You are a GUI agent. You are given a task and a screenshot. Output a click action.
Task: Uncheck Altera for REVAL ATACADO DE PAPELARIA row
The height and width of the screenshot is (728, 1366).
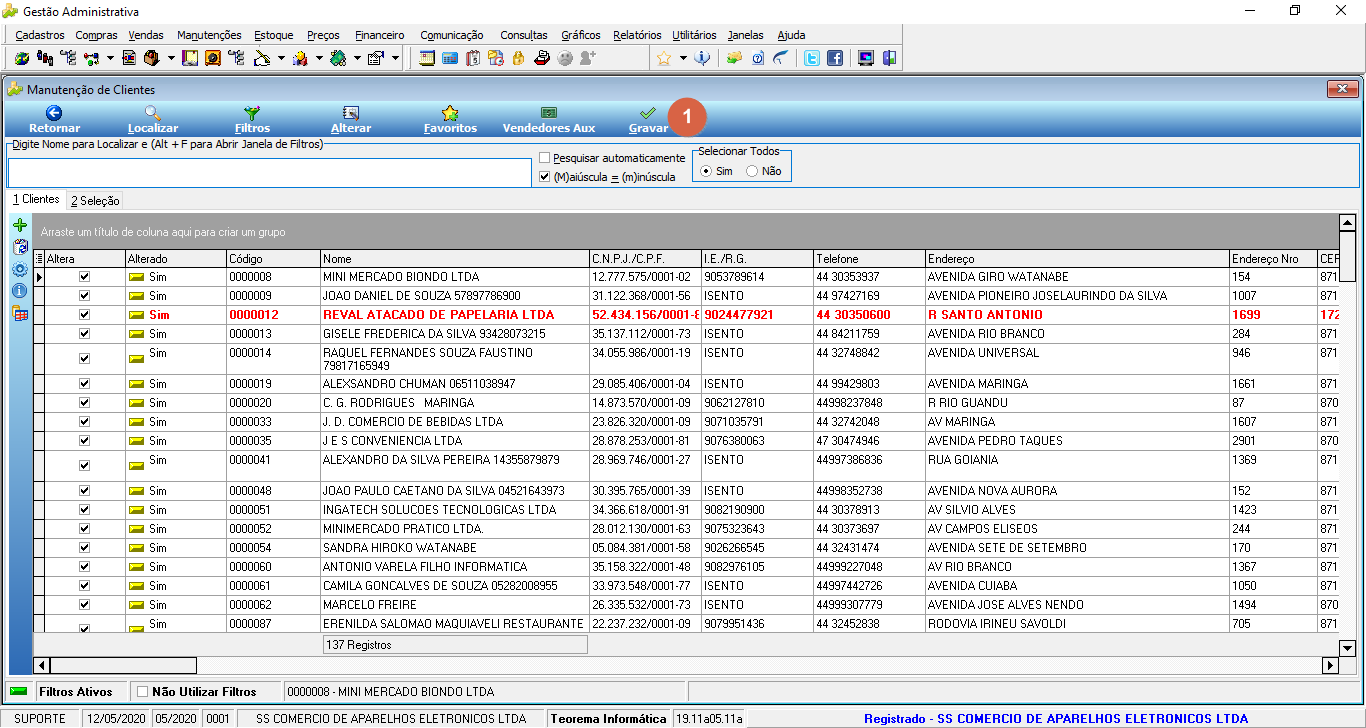85,314
